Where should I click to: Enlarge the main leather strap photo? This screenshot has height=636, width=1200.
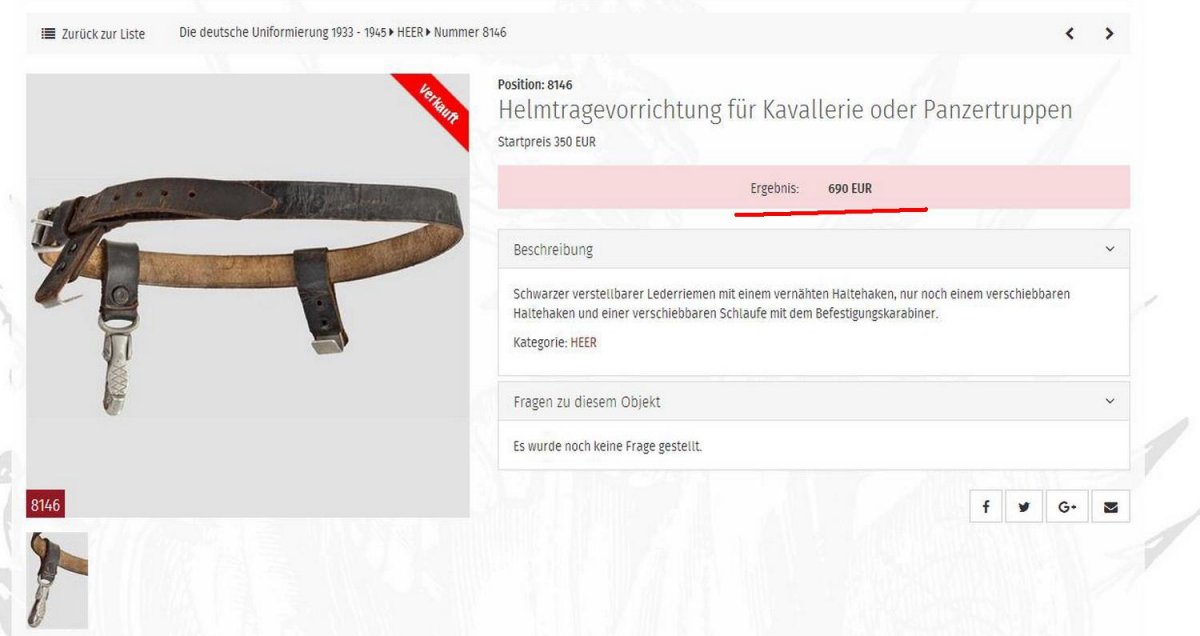tap(248, 296)
